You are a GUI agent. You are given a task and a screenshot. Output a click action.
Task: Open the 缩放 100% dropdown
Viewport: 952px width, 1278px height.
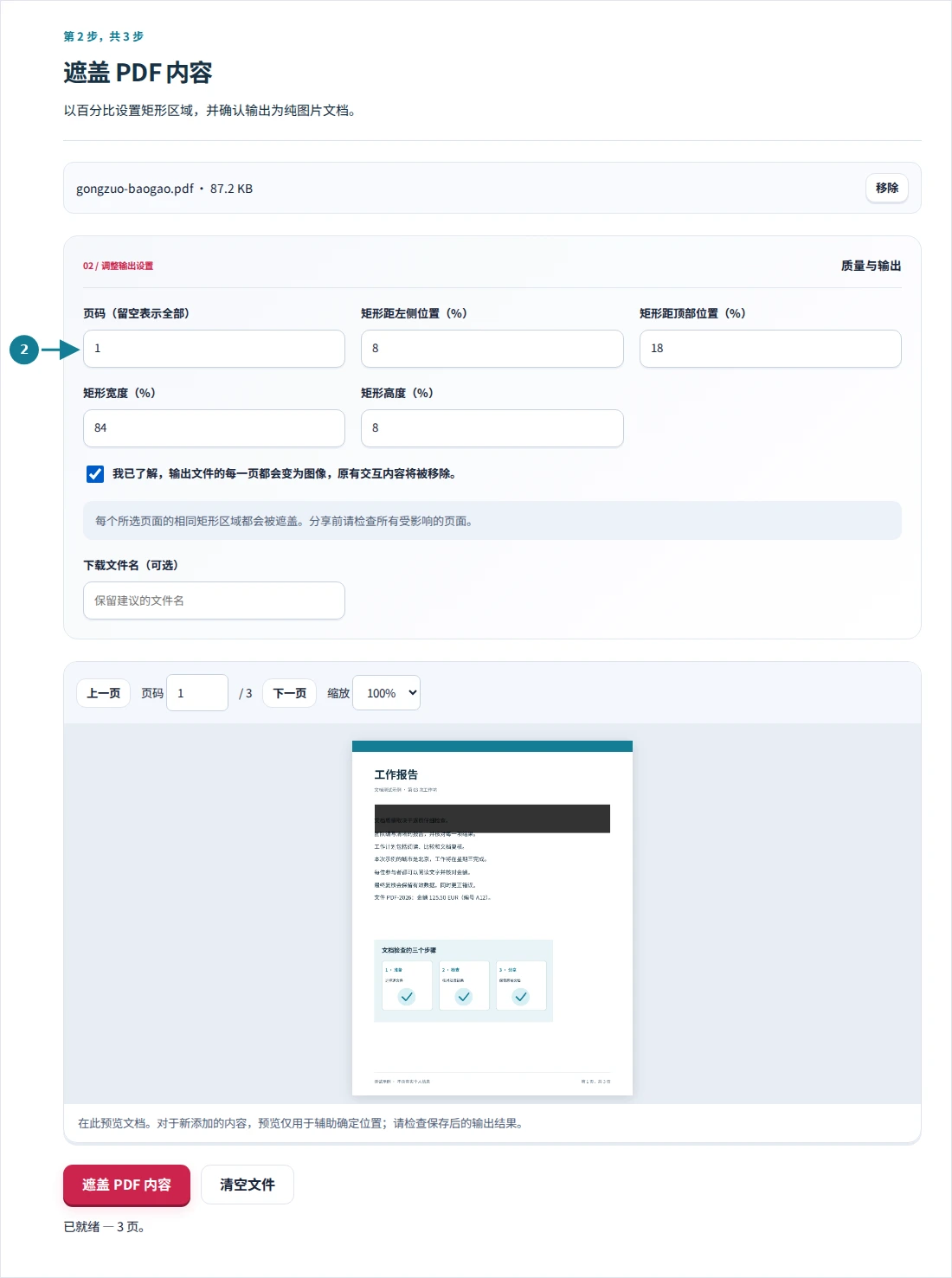point(387,693)
